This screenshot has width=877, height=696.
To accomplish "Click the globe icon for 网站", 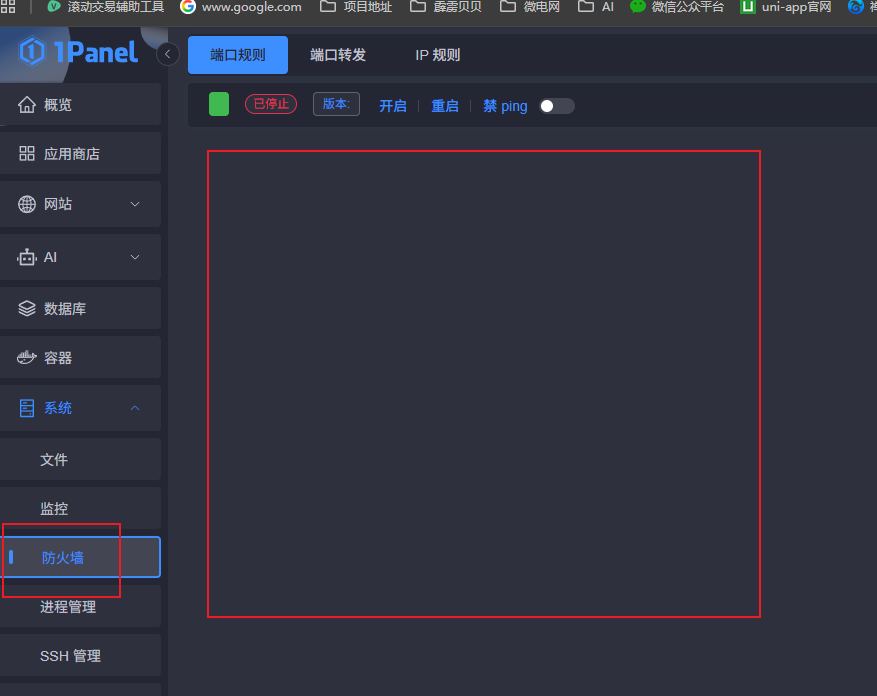I will click(x=27, y=204).
